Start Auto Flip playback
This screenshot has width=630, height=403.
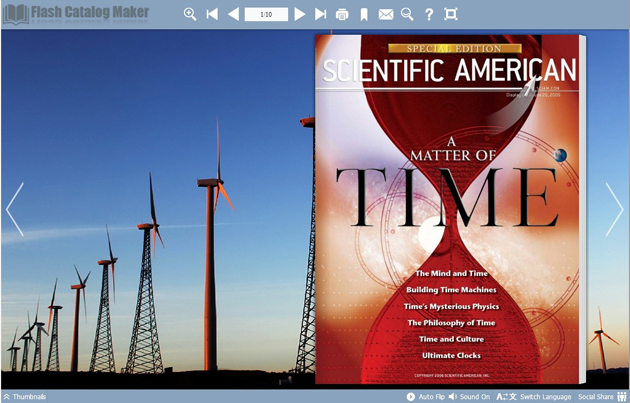click(425, 397)
